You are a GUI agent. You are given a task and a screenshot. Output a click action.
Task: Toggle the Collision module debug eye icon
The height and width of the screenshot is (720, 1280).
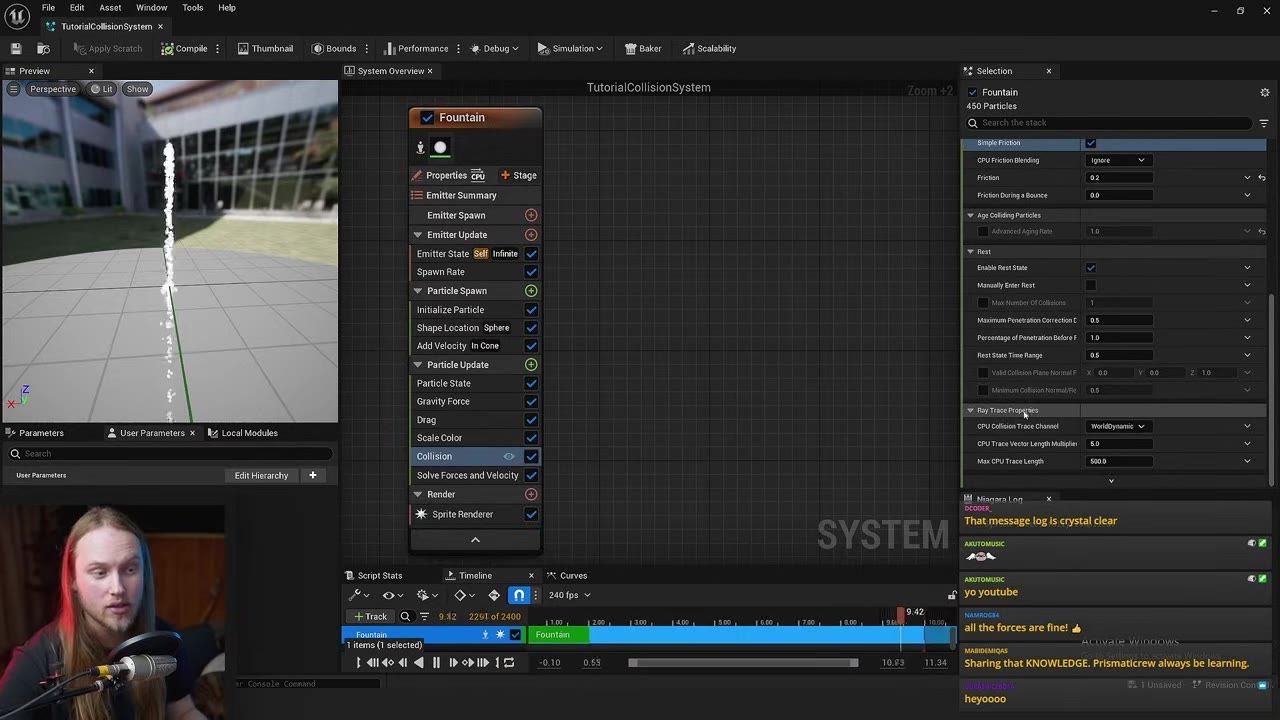click(x=509, y=456)
